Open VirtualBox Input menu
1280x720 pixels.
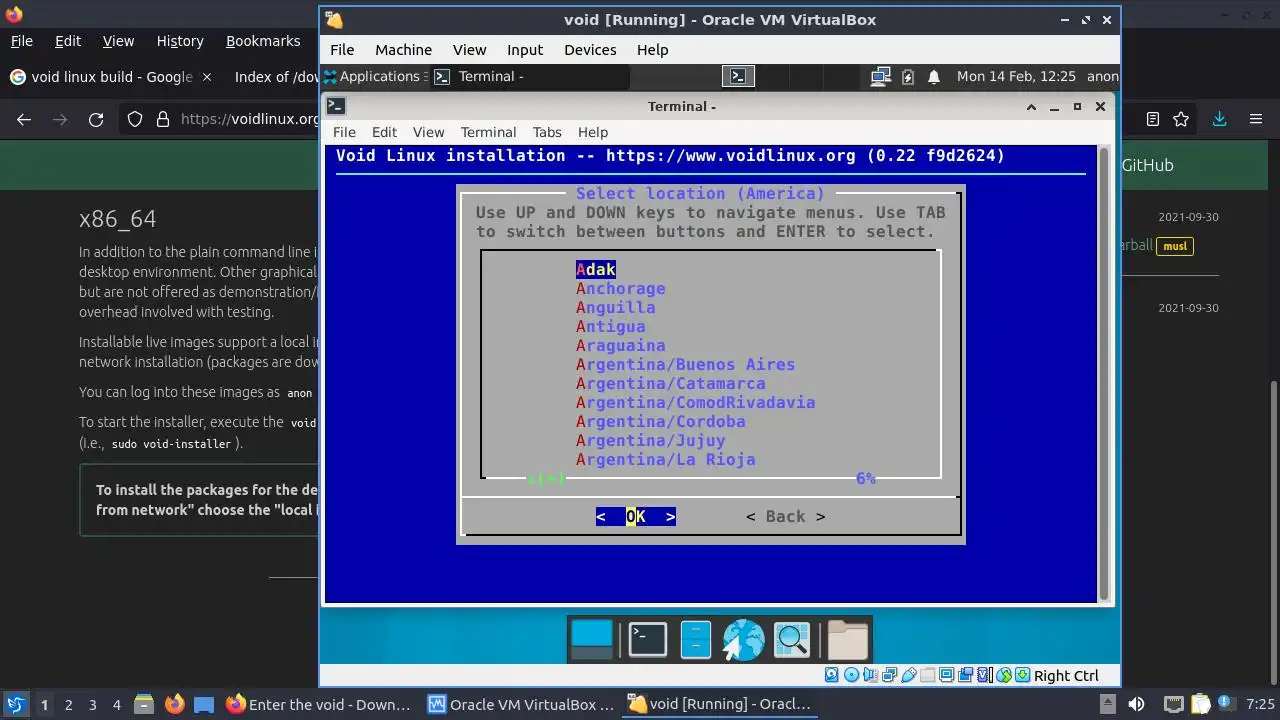coord(525,49)
